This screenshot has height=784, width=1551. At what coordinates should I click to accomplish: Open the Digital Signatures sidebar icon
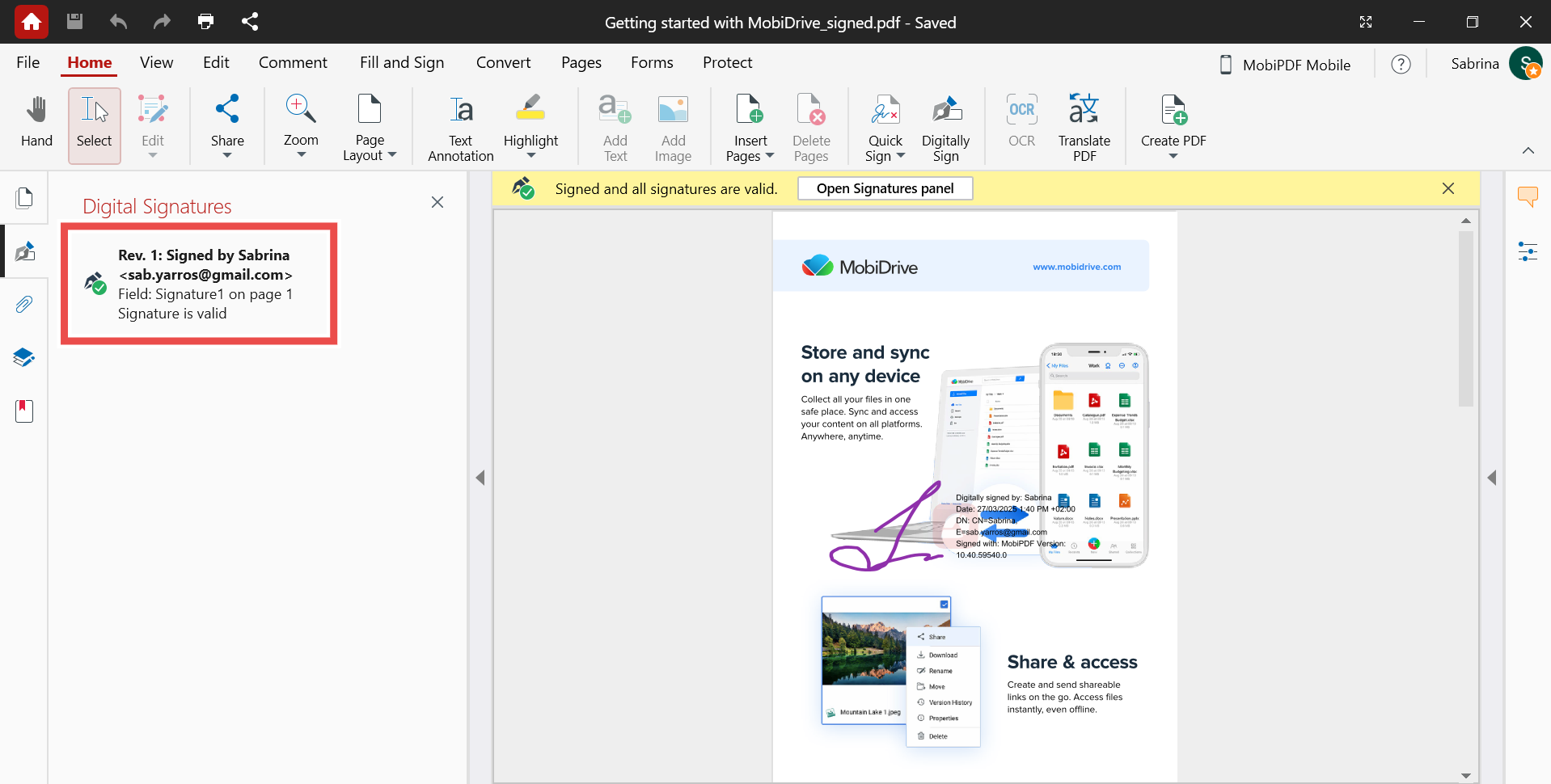(24, 251)
